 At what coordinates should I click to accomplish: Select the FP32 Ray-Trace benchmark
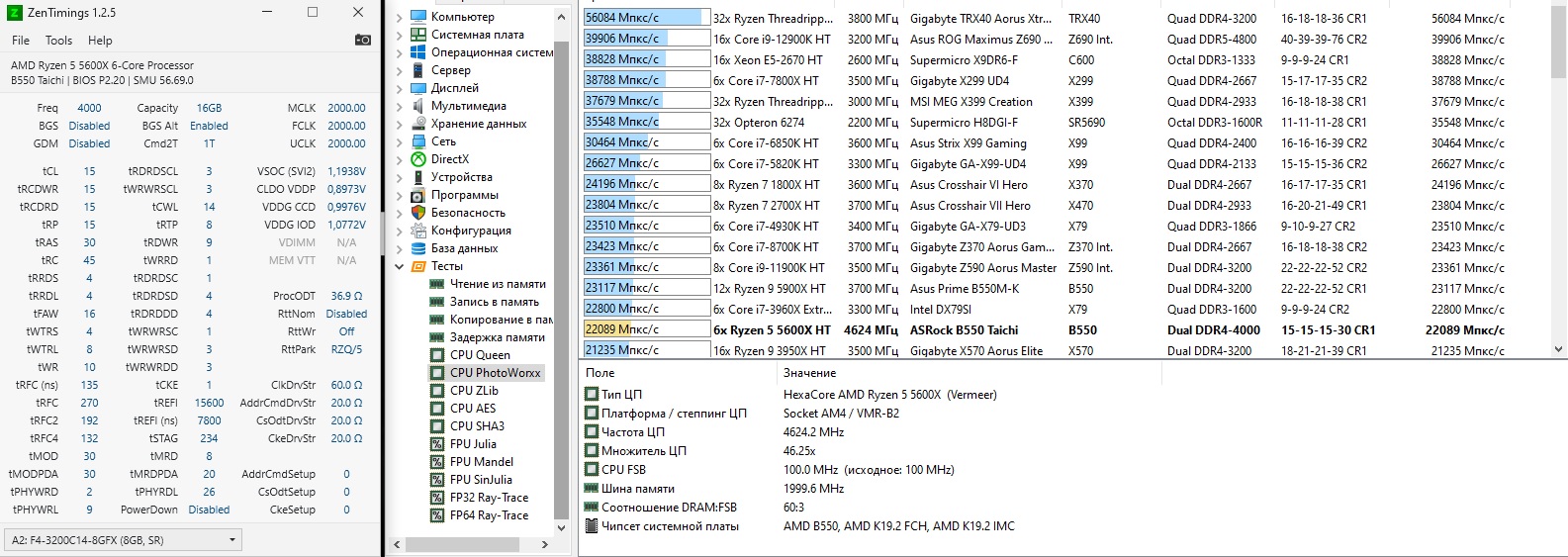tap(489, 498)
